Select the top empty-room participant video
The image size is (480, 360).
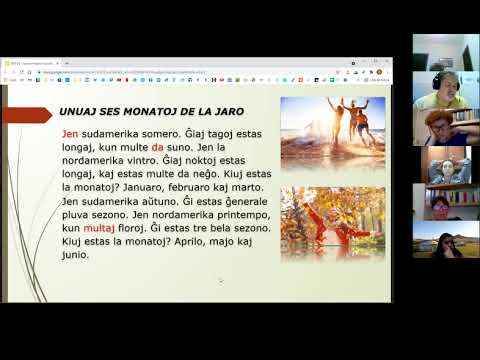click(x=446, y=52)
